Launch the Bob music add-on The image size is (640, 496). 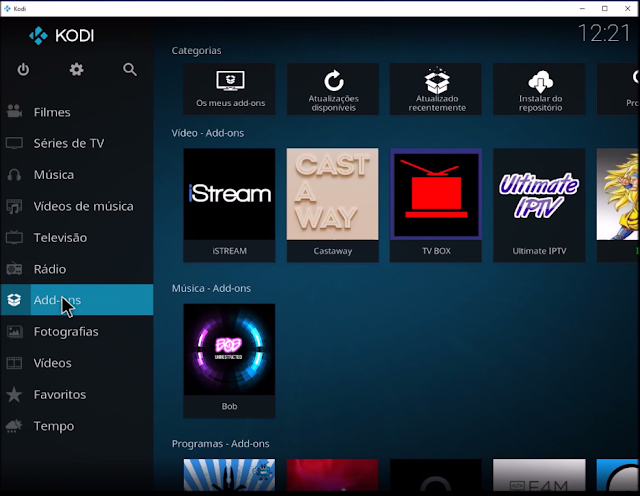pyautogui.click(x=229, y=360)
